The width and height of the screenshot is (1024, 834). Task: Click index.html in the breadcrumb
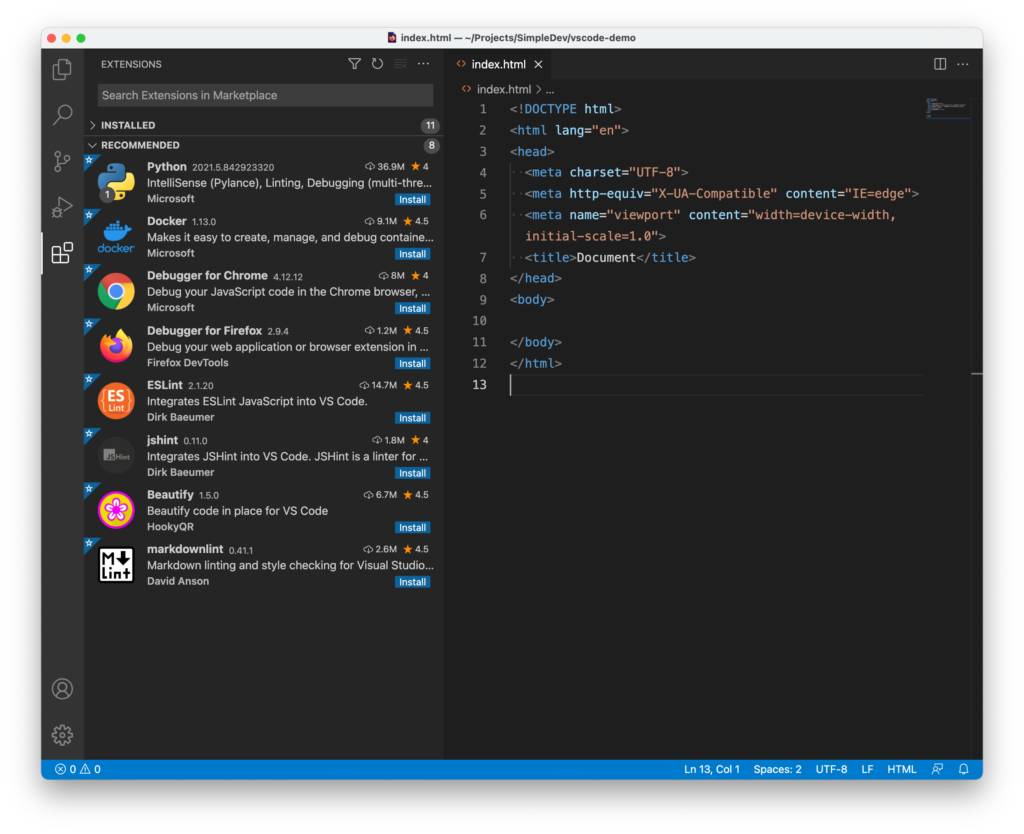[x=504, y=89]
